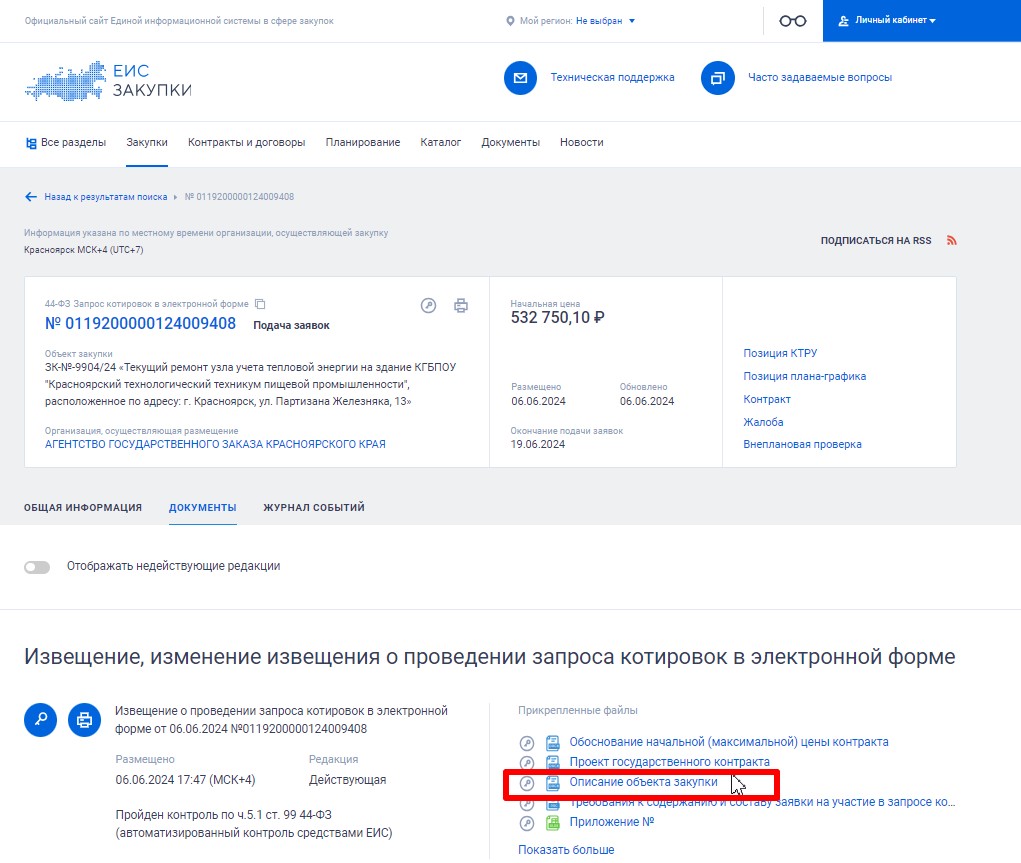
Task: Open АГЕНТСТВО ГОСУДАРСТВЕННОГО ЗАКАЗА КРАСНОЯРСКОГО КРАЯ link
Action: [215, 444]
